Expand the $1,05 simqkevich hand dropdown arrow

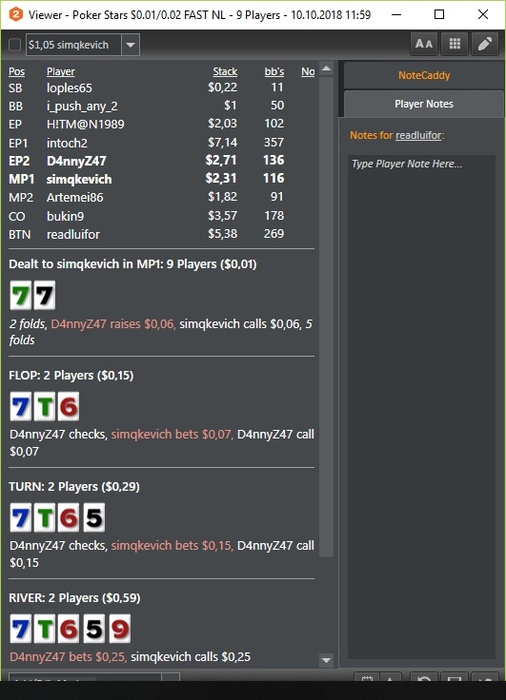(x=130, y=45)
